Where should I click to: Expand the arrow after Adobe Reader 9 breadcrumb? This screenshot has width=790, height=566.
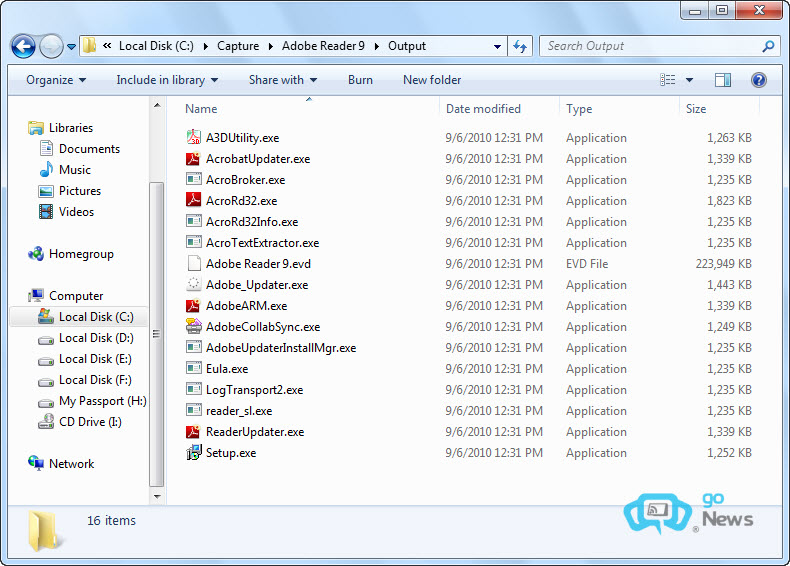point(376,46)
